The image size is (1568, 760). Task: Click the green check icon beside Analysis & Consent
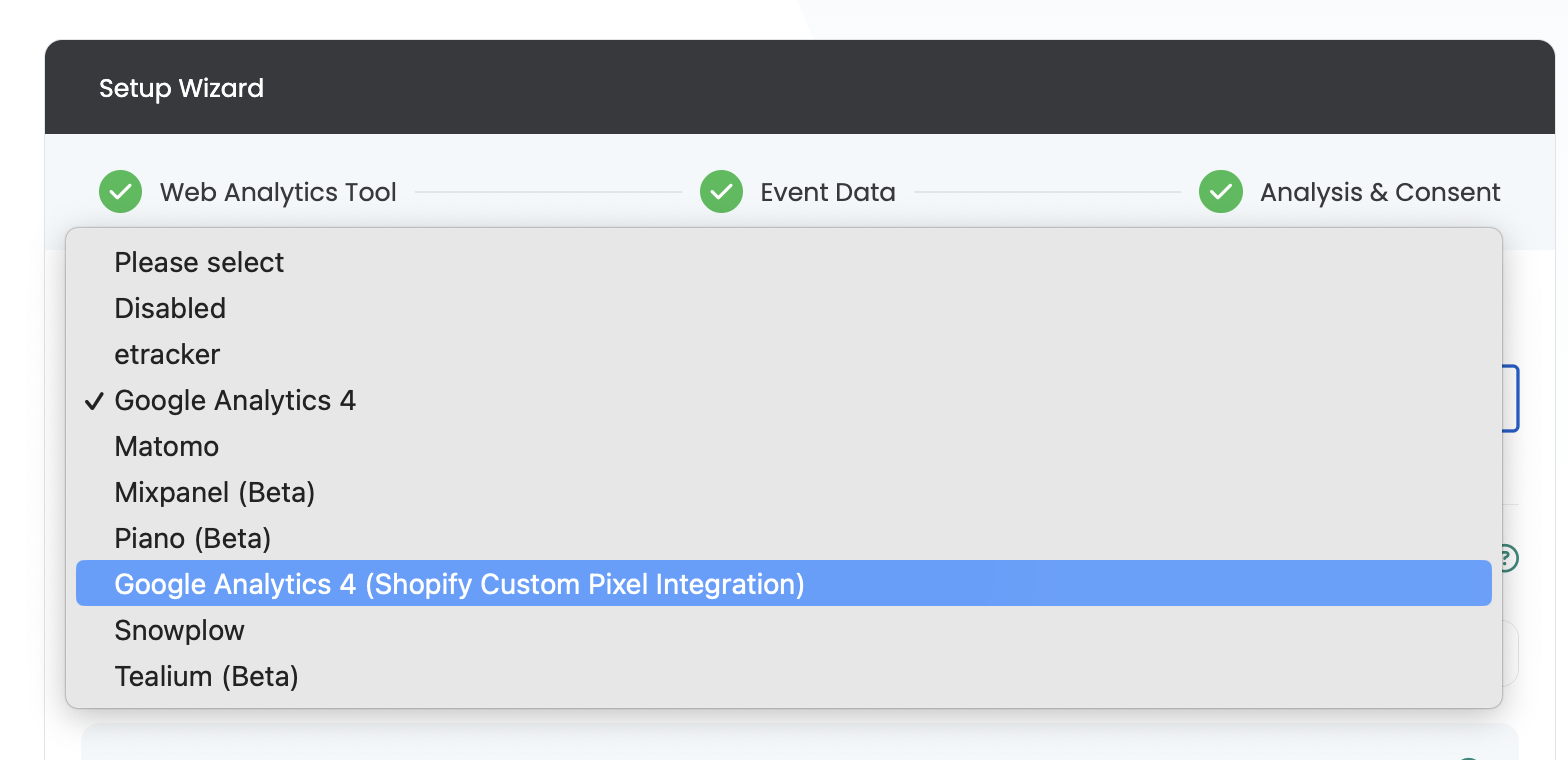coord(1220,192)
